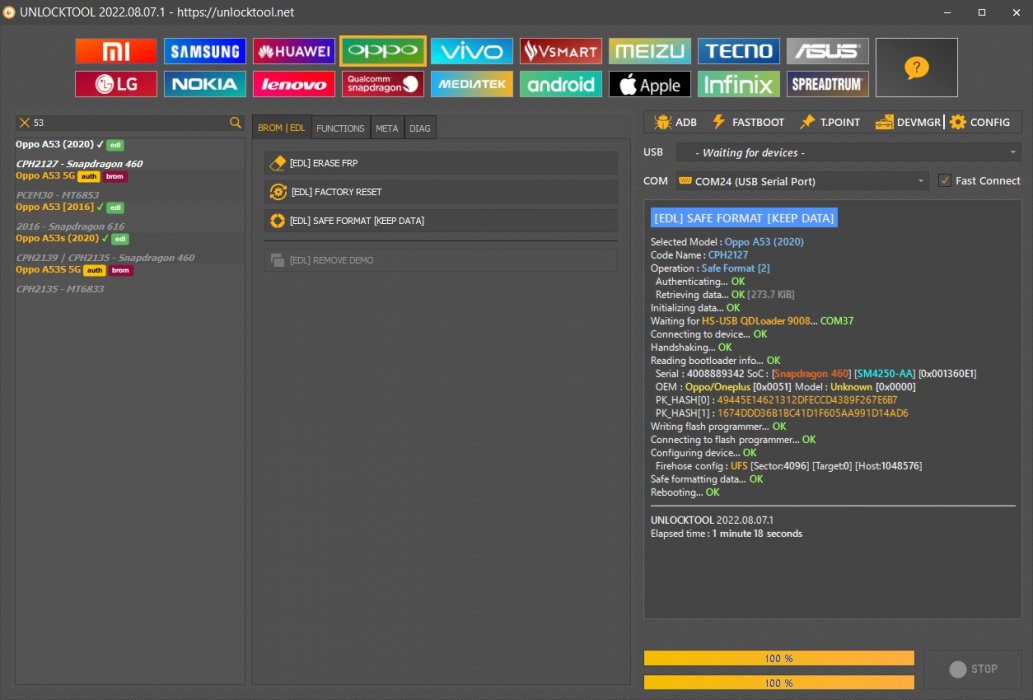The height and width of the screenshot is (700, 1033).
Task: Open the CONFIG settings
Action: coord(980,122)
